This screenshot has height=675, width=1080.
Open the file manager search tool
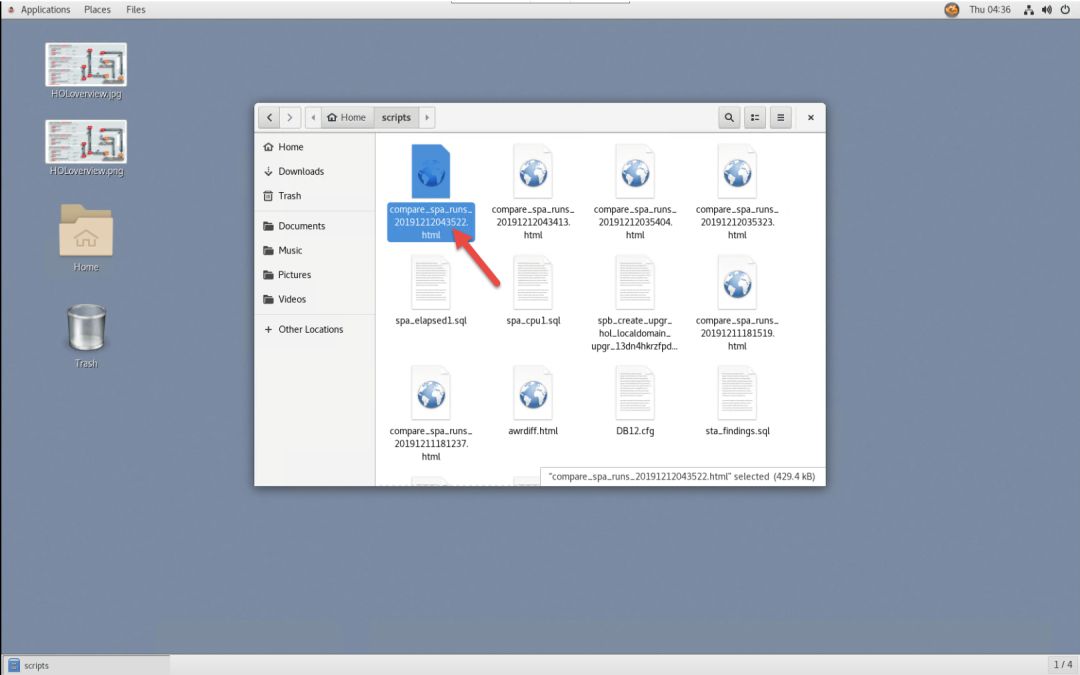[729, 117]
